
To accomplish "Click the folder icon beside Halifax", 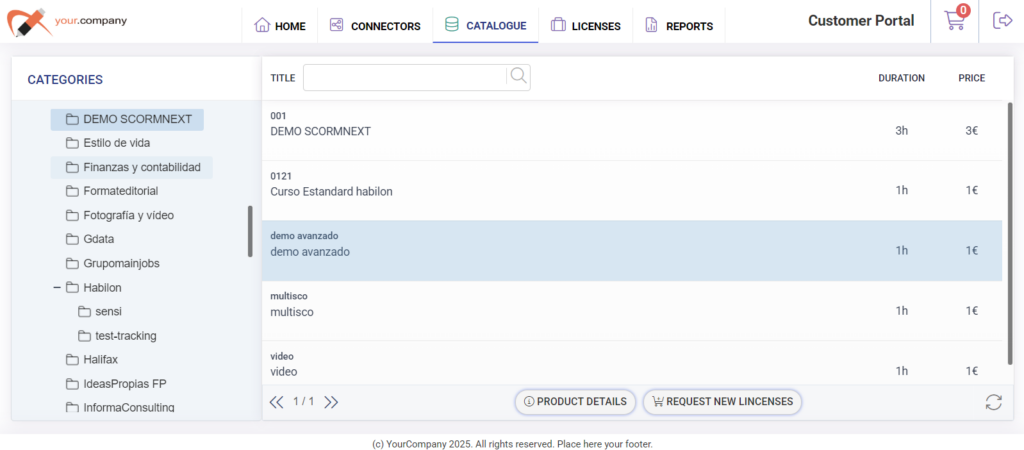I will click(72, 360).
